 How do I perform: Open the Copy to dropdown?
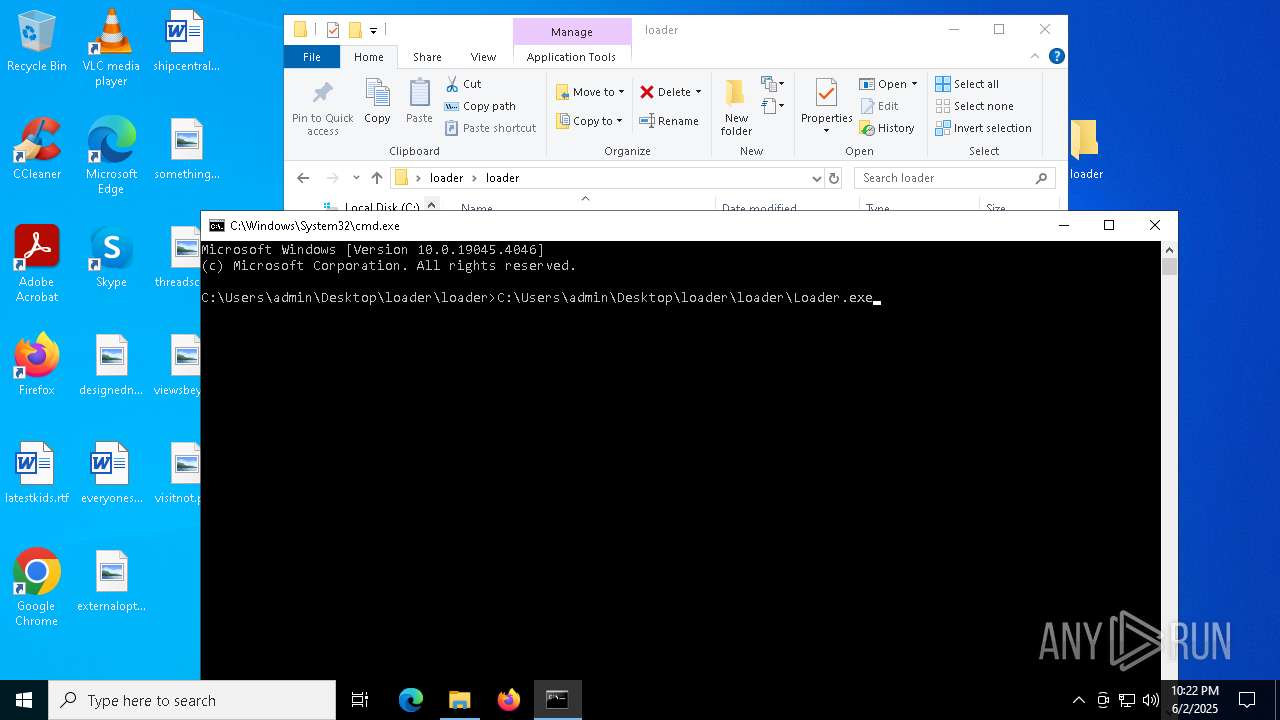(589, 121)
